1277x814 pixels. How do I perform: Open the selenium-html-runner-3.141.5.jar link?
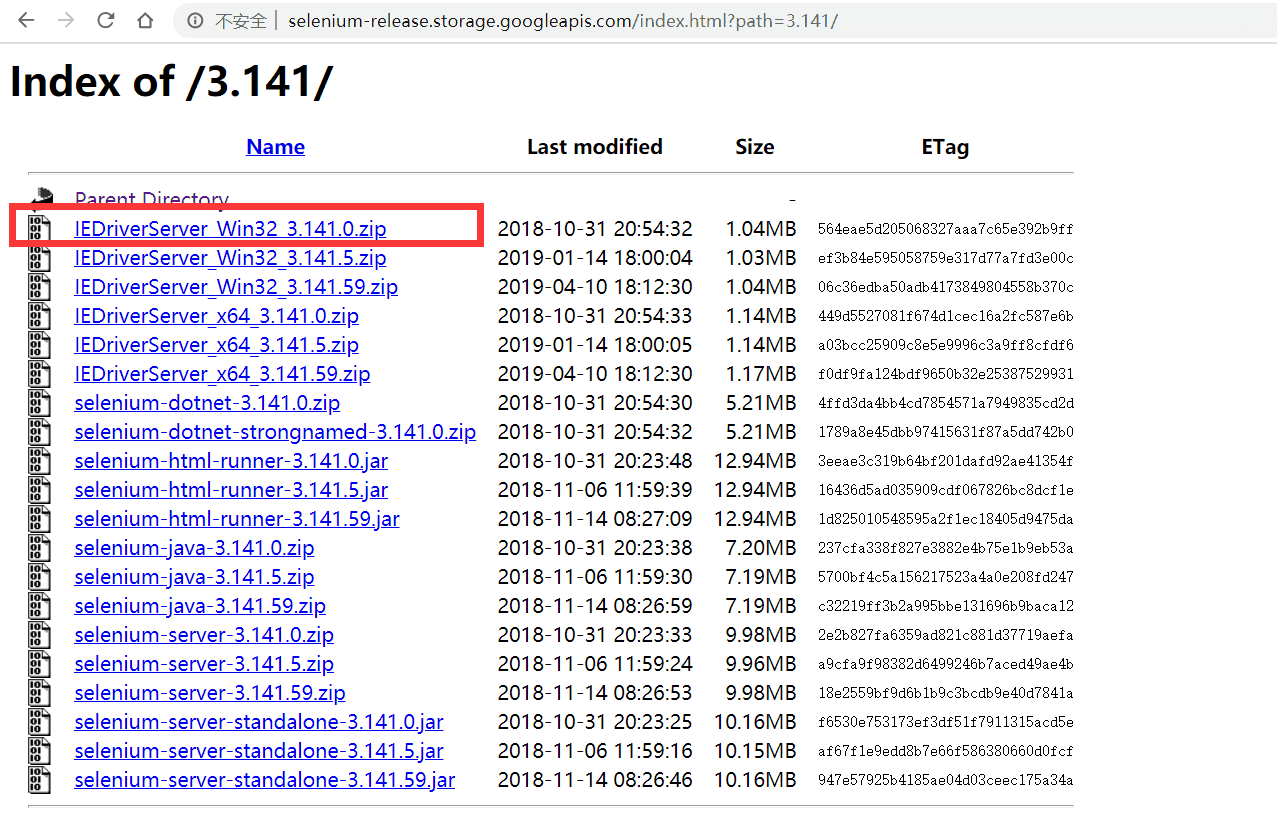(231, 490)
